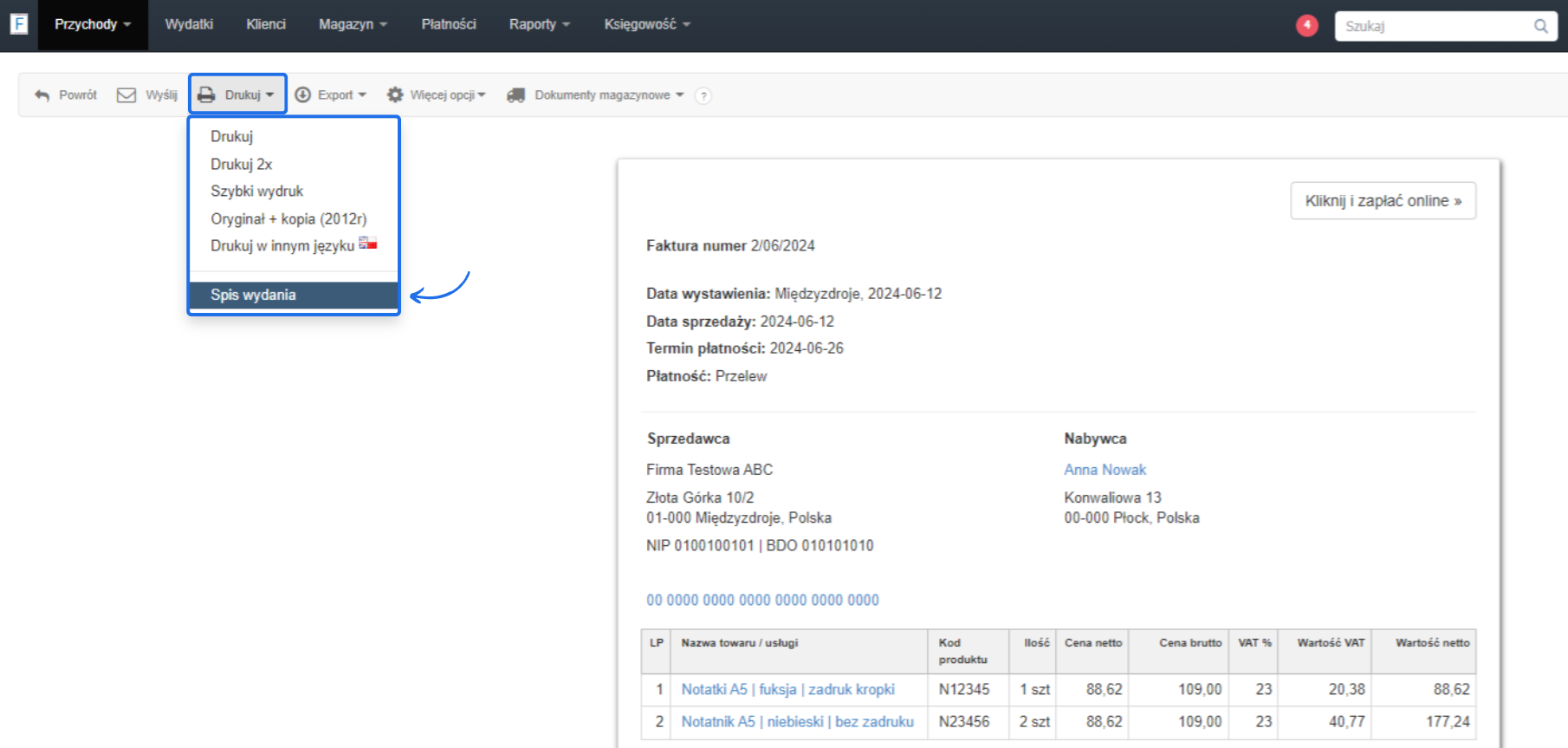The image size is (1568, 748).
Task: Choose Szybki wydruk menu option
Action: click(x=256, y=191)
